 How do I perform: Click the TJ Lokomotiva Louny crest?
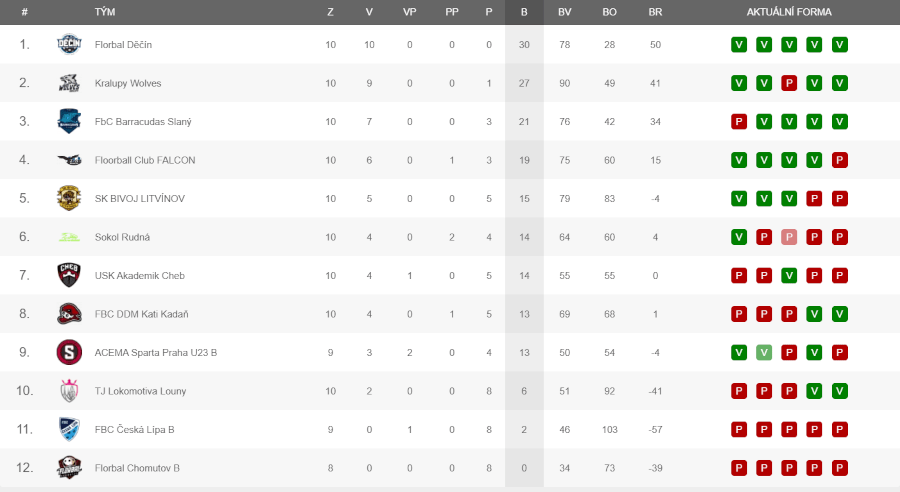coord(69,390)
